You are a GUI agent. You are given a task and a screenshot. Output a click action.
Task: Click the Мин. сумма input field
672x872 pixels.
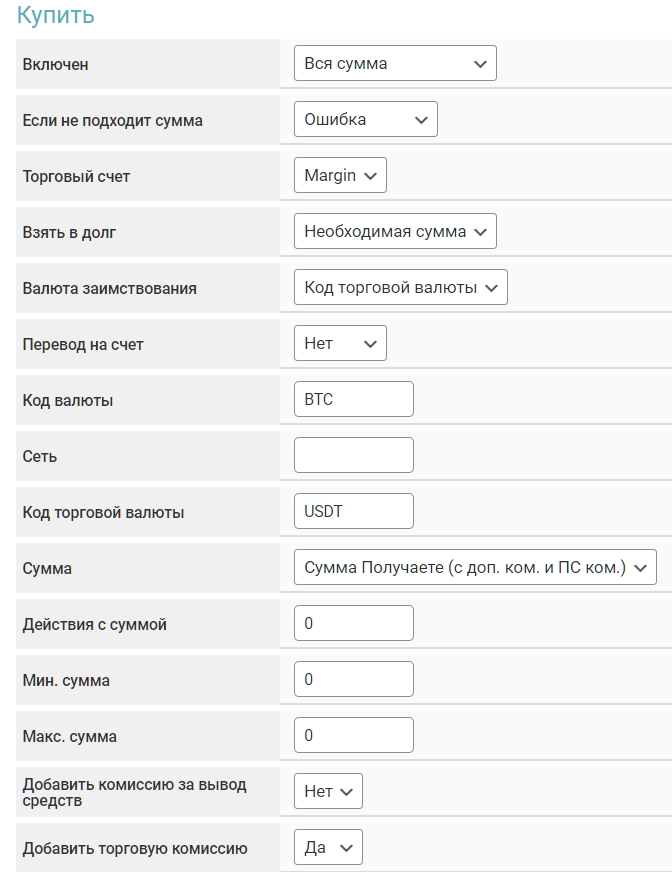click(353, 680)
